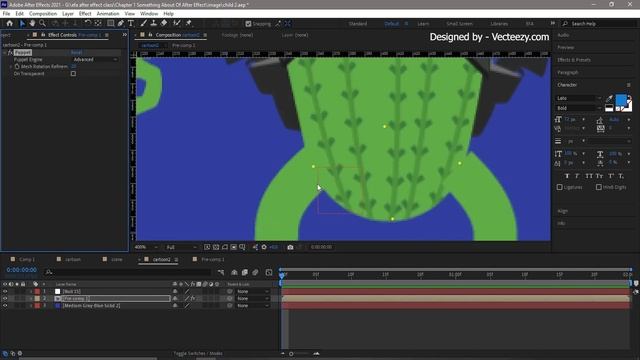The height and width of the screenshot is (360, 640).
Task: Hide the Null 15 layer eye
Action: pyautogui.click(x=5, y=291)
